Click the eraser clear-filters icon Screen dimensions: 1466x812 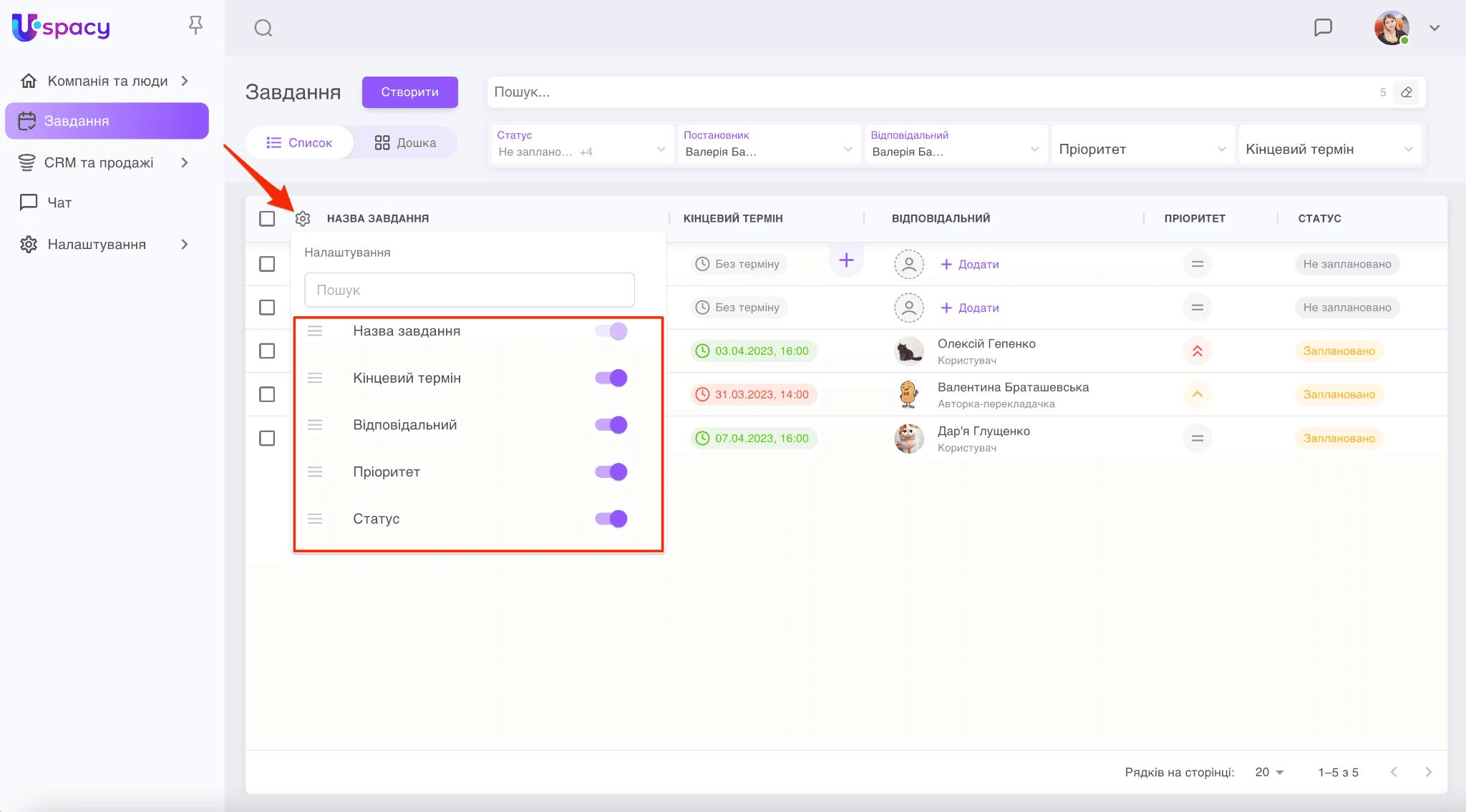point(1406,92)
